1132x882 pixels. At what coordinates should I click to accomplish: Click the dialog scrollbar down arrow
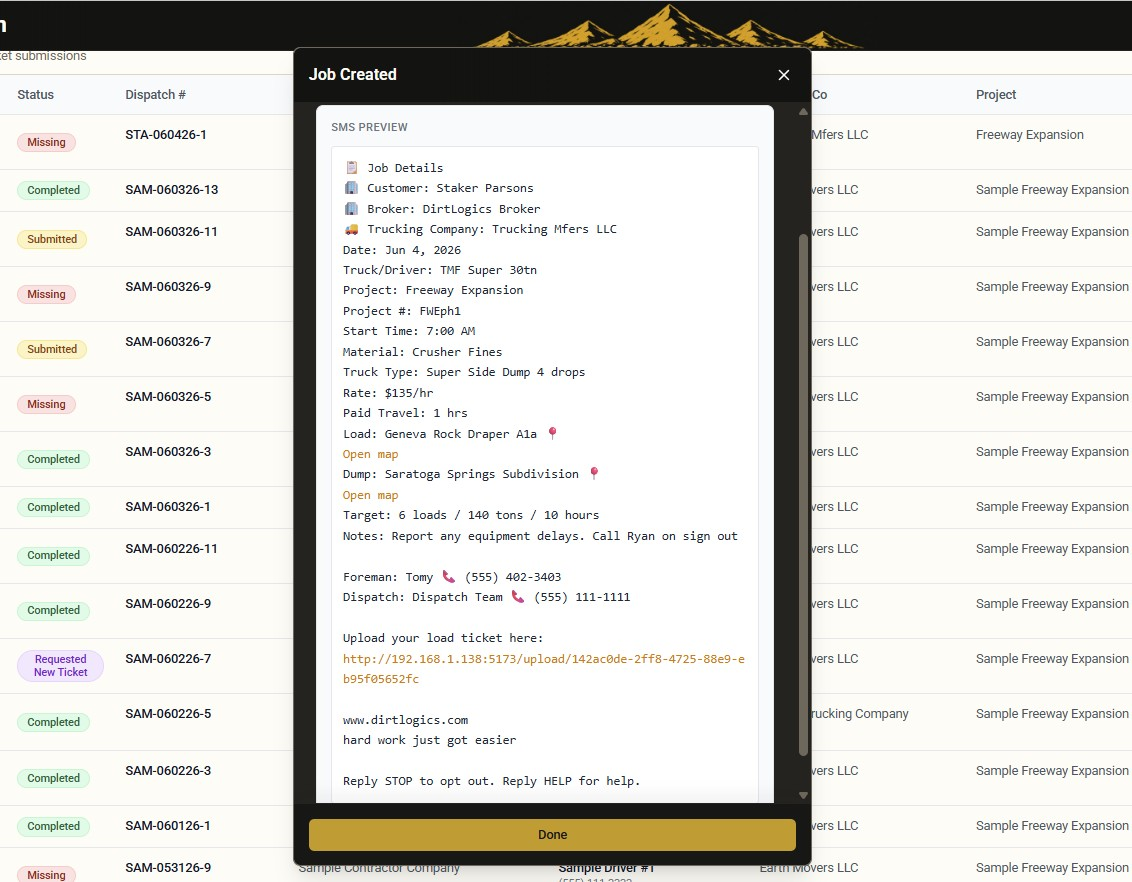click(x=803, y=795)
